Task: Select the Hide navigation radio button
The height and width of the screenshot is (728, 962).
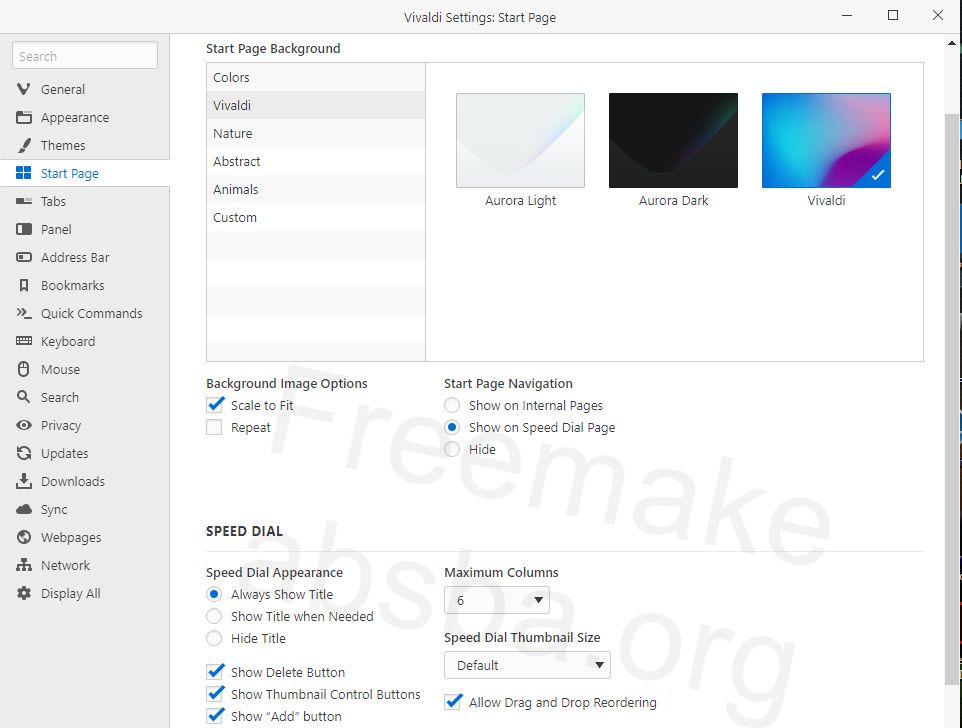Action: [452, 449]
